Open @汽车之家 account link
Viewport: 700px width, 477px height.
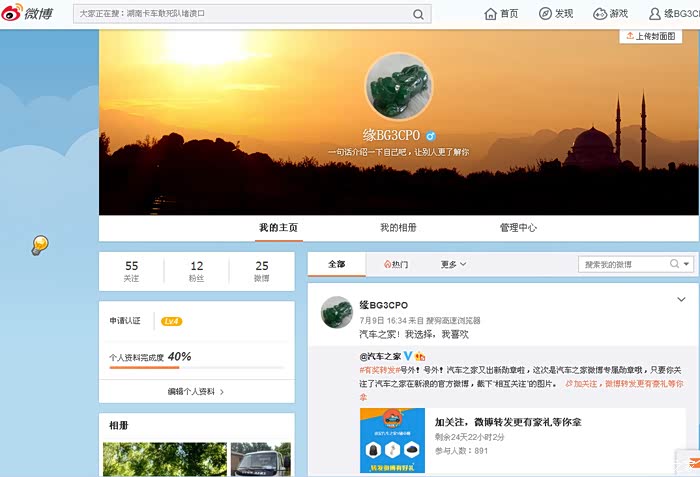pyautogui.click(x=380, y=356)
